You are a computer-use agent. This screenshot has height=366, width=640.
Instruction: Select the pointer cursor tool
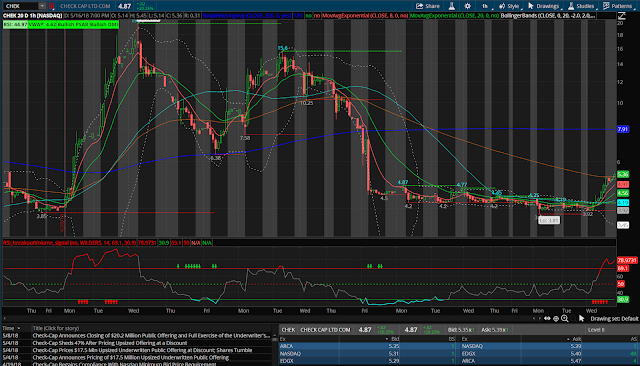click(582, 318)
